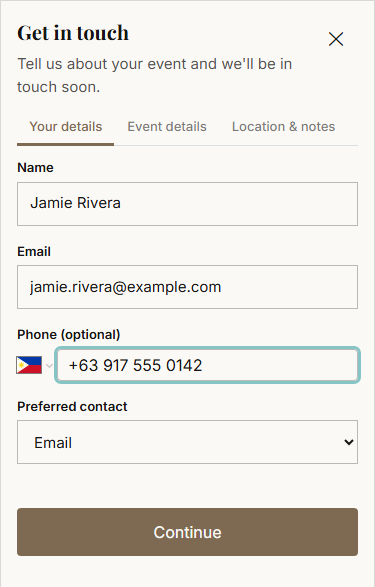The image size is (375, 587).
Task: Place cursor after 0142 in phone field
Action: pyautogui.click(x=204, y=365)
